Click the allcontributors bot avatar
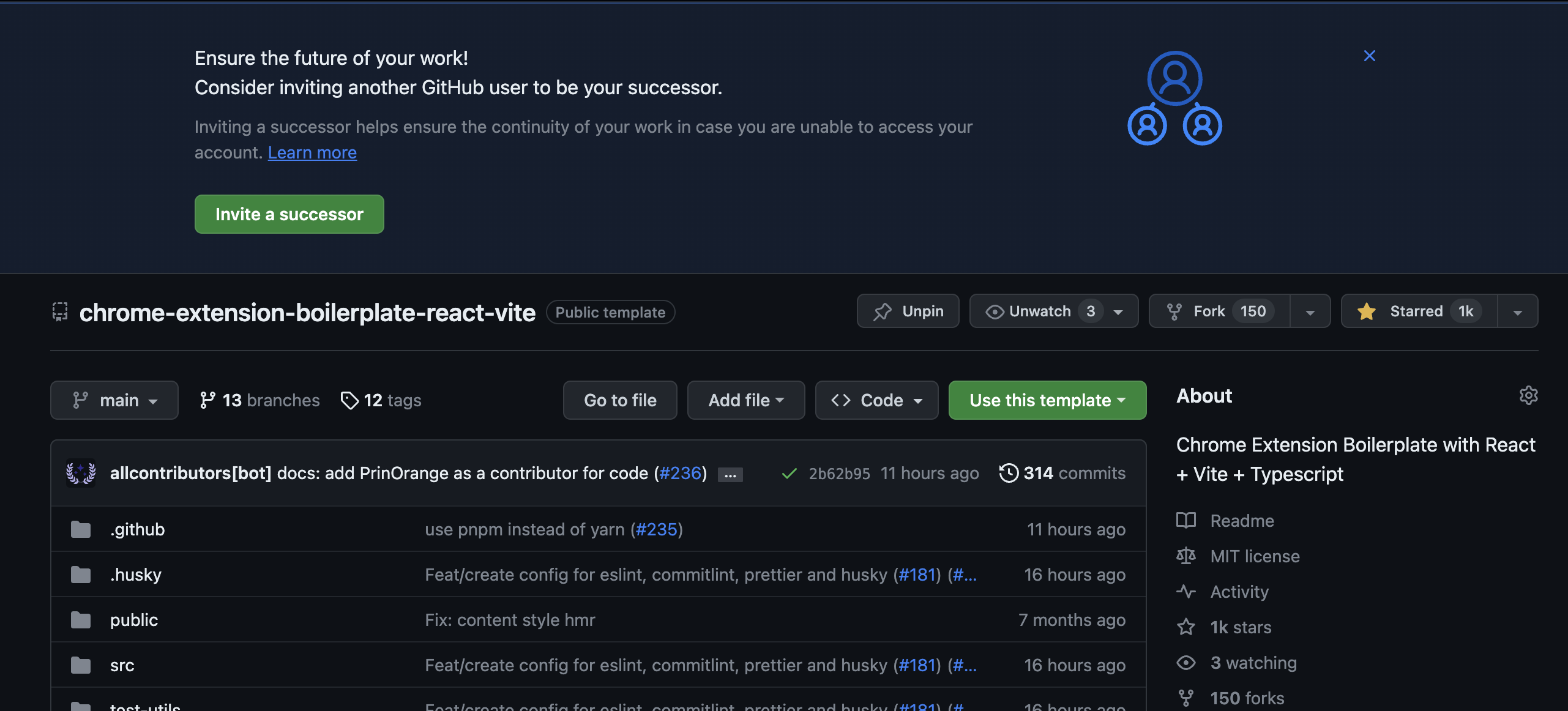 (81, 473)
